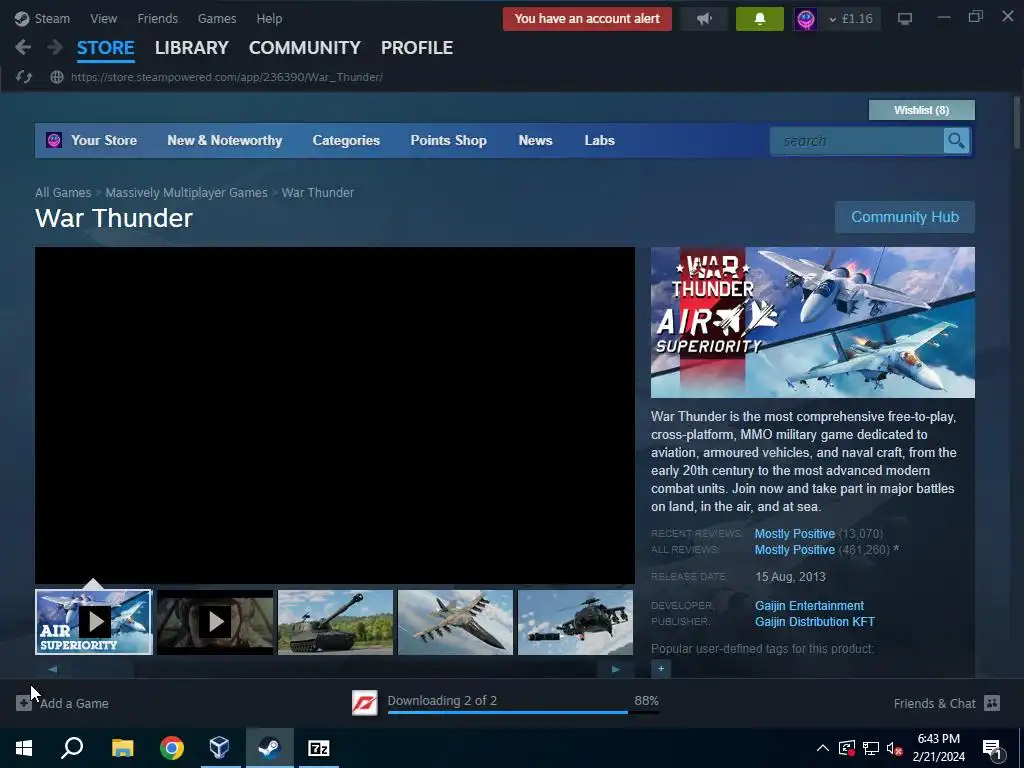The width and height of the screenshot is (1024, 768).
Task: Play the second trailer thumbnail
Action: coord(215,622)
